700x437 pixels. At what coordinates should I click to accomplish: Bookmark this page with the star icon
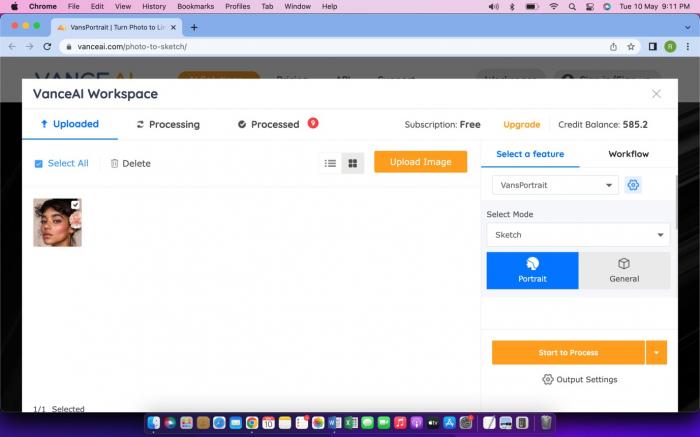(631, 46)
